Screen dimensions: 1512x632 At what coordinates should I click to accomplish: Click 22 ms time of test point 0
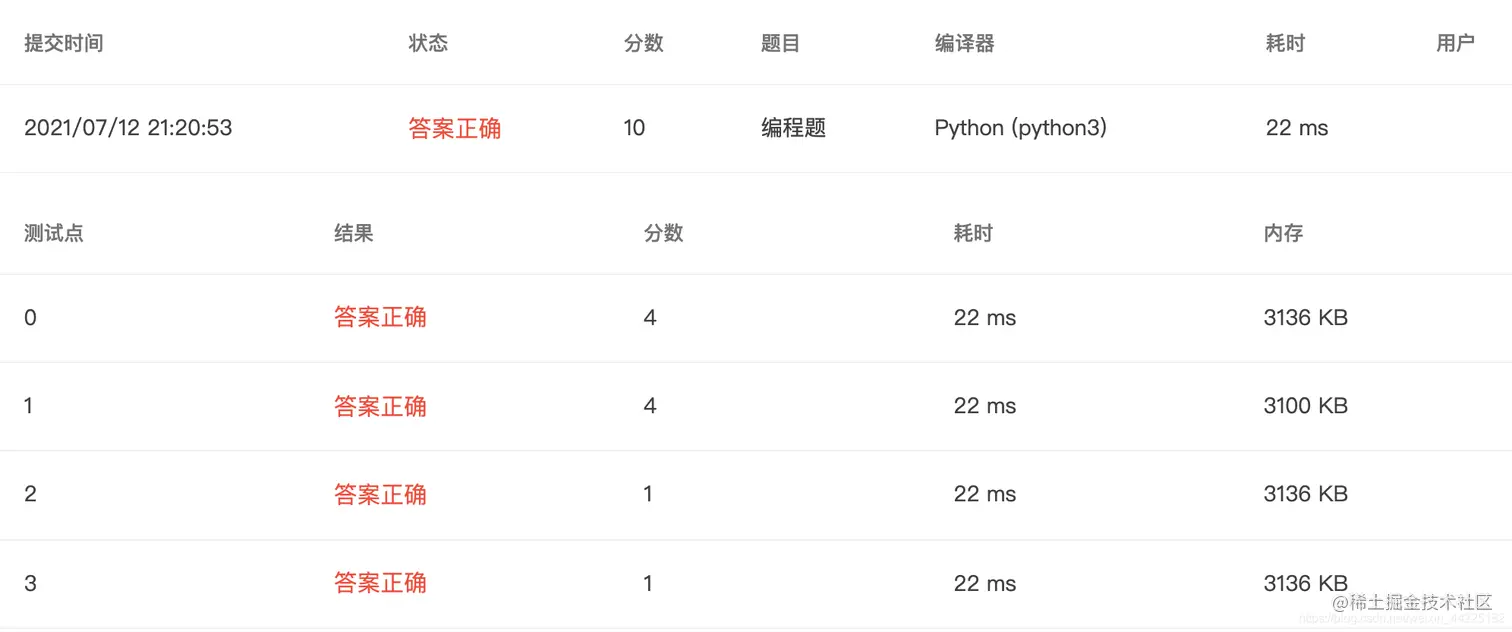point(985,318)
